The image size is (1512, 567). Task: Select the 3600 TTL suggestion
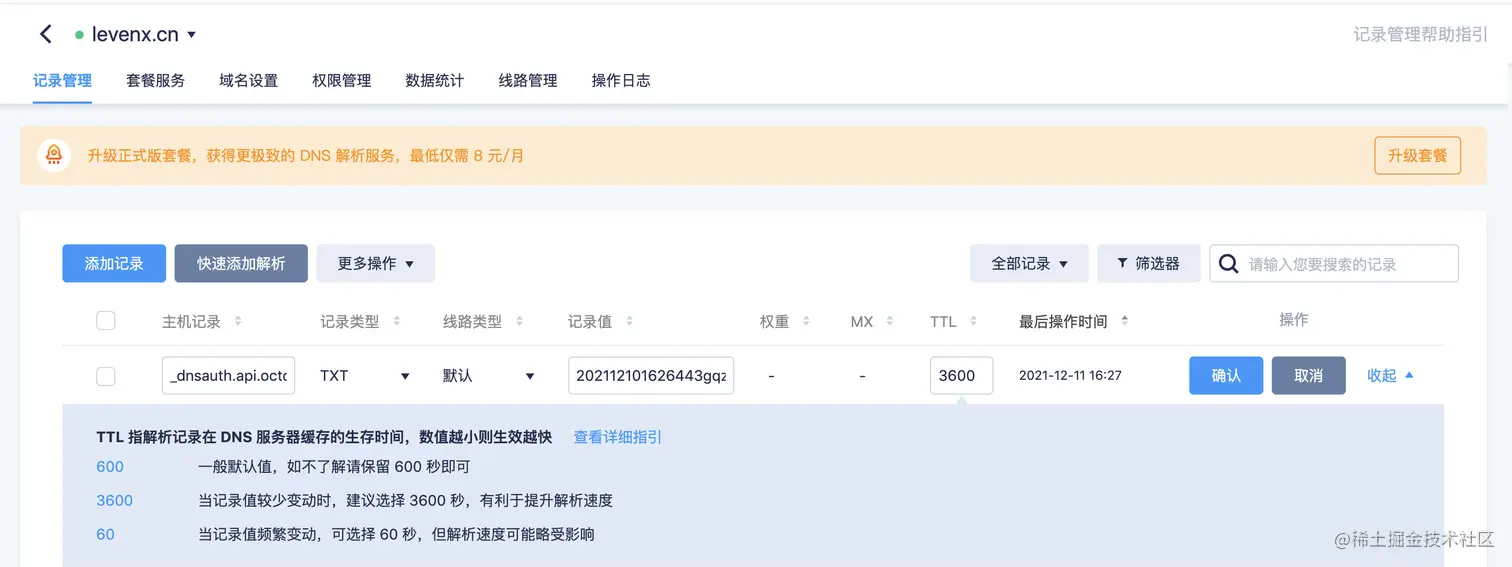click(x=115, y=501)
